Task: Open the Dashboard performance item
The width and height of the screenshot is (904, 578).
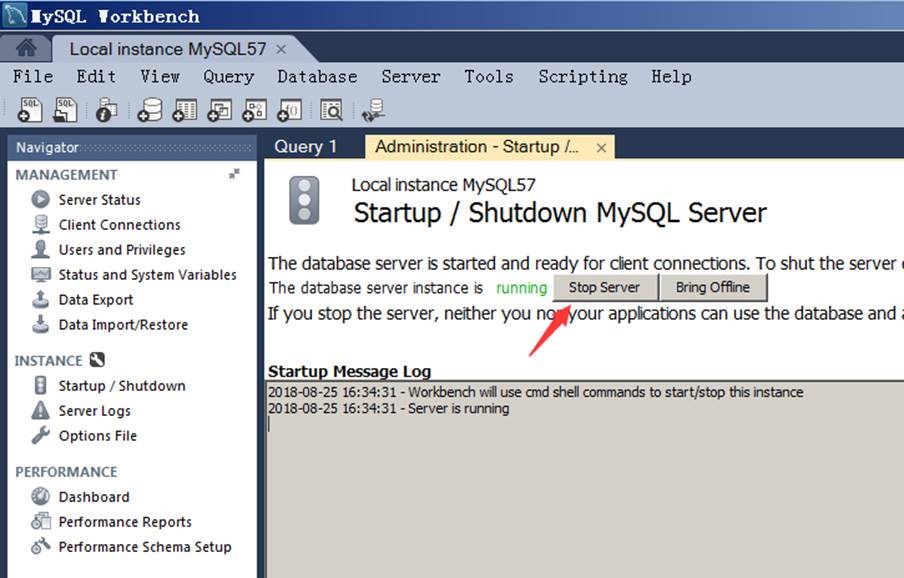Action: (94, 497)
